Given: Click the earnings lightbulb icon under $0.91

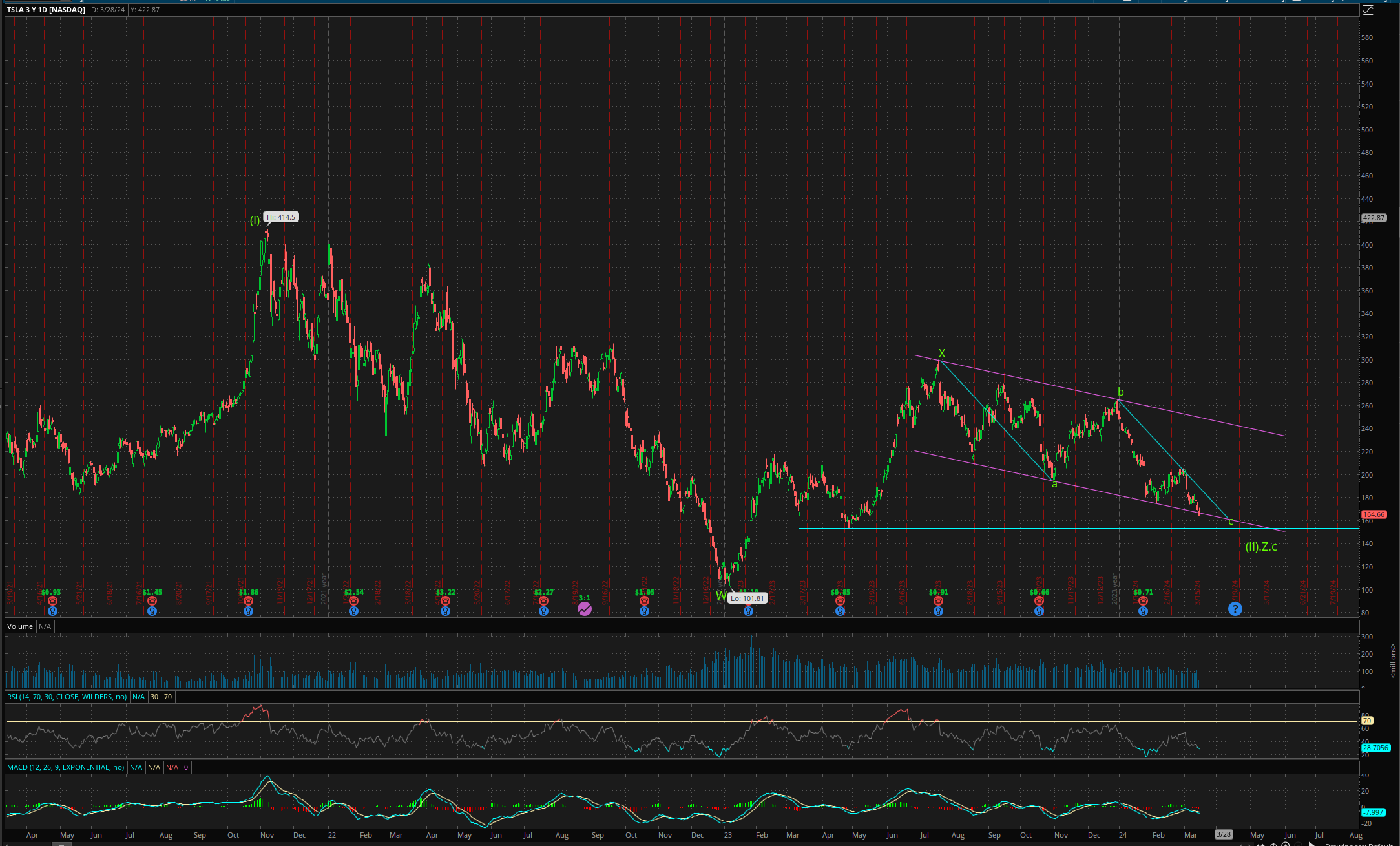Looking at the screenshot, I should click(938, 611).
